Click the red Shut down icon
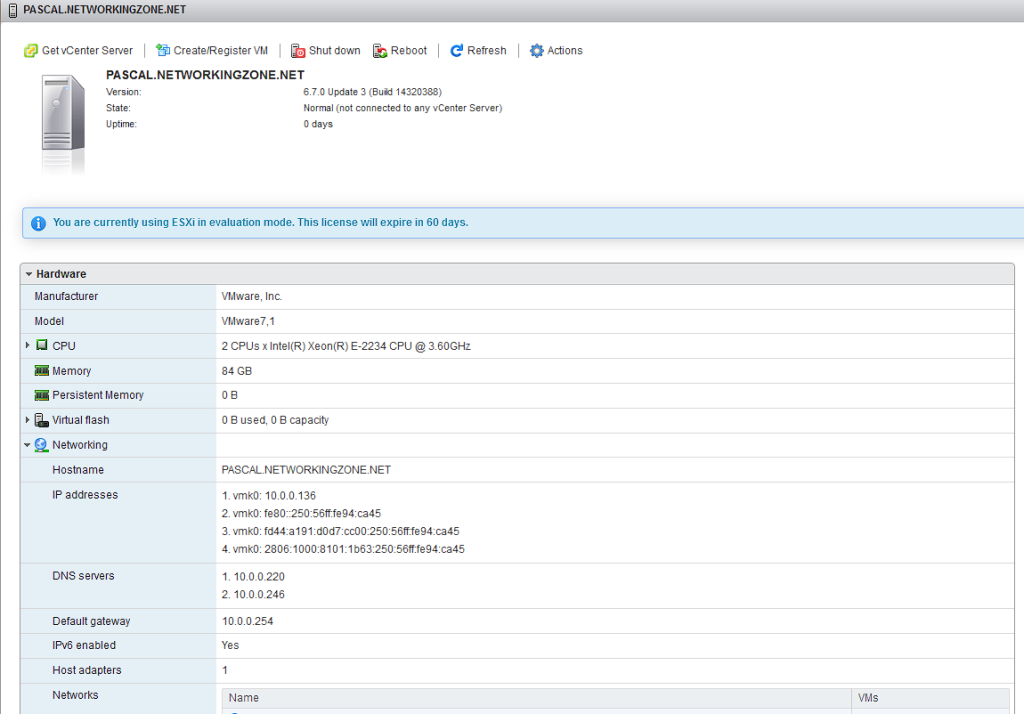 tap(298, 51)
